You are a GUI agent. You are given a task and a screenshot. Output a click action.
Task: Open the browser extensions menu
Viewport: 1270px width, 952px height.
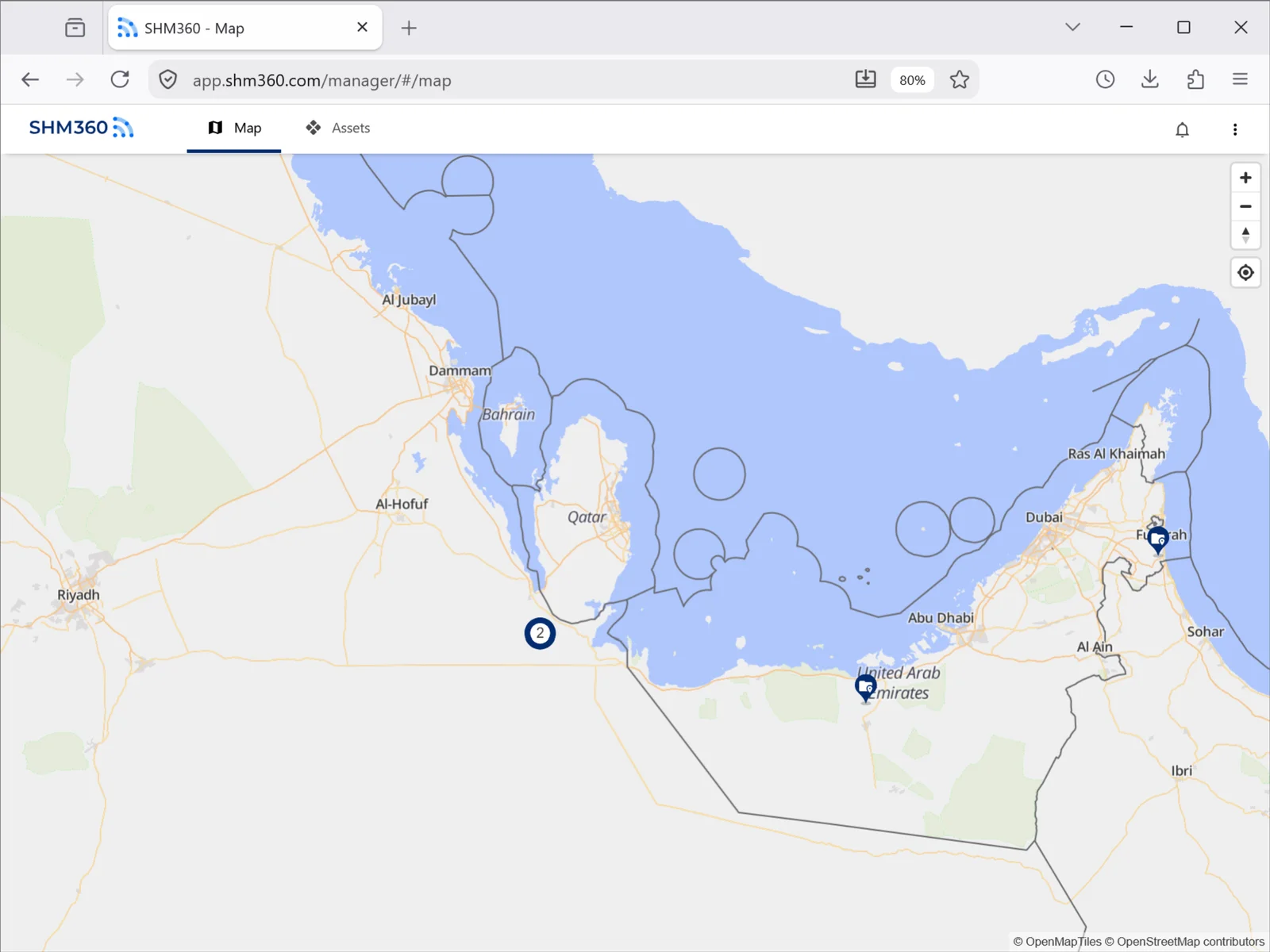point(1195,79)
